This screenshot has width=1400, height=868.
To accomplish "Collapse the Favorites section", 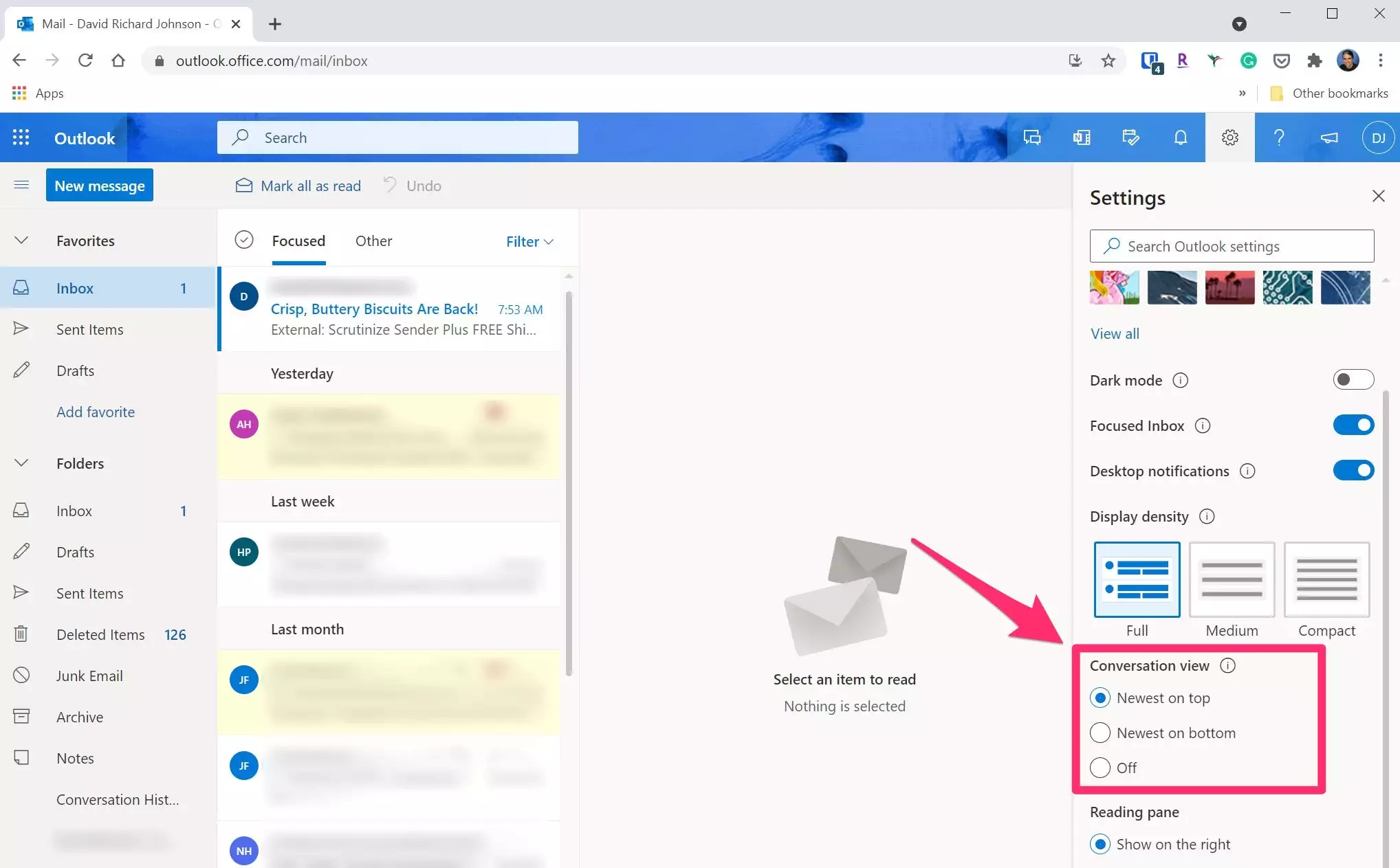I will [x=21, y=241].
